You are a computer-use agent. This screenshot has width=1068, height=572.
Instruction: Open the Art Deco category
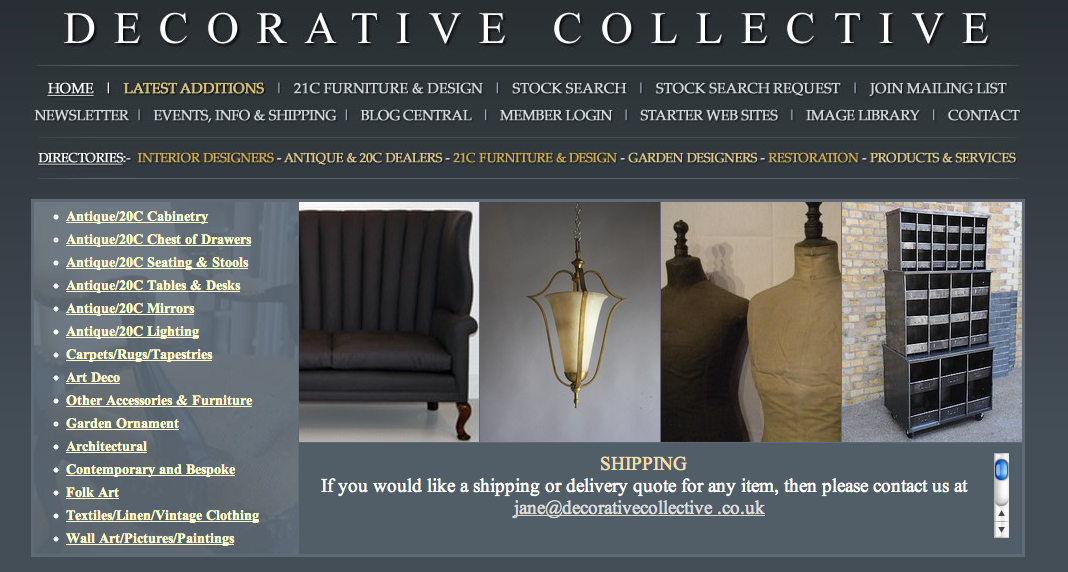tap(93, 377)
